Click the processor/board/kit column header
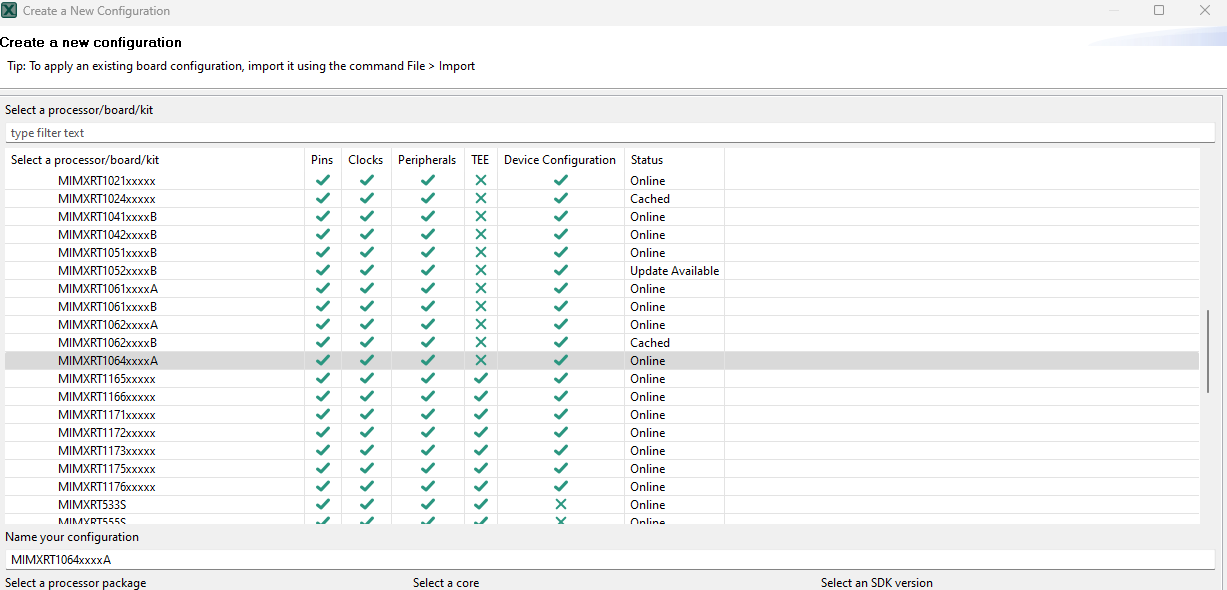Screen dimensions: 1227x590 pyautogui.click(x=154, y=160)
